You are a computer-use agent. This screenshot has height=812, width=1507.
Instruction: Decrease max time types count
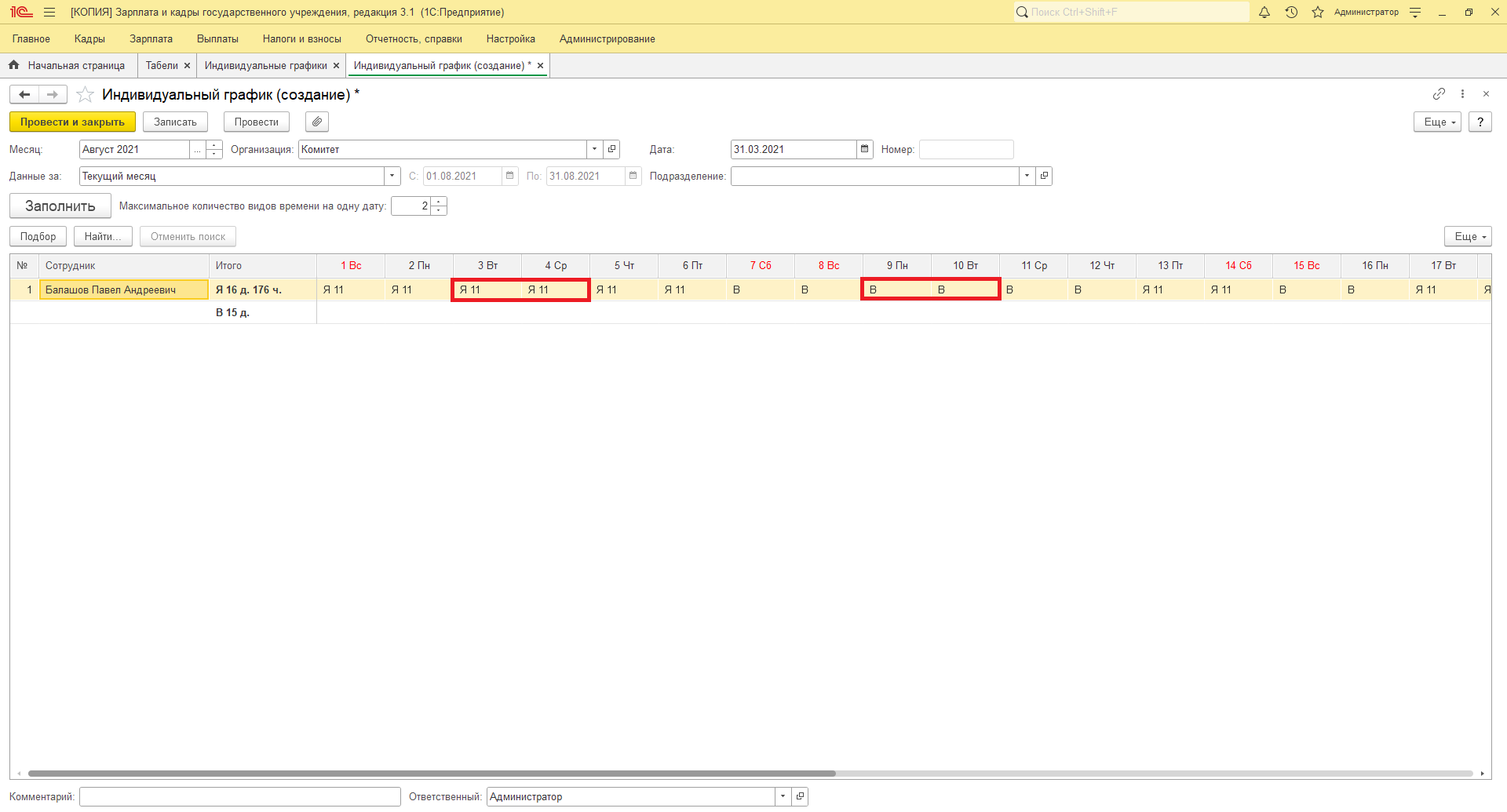click(439, 210)
